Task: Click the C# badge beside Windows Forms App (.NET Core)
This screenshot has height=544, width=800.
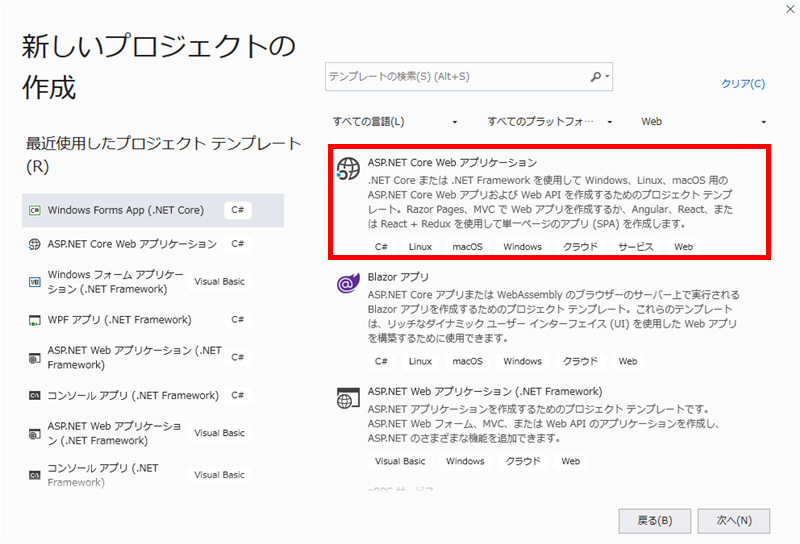Action: 238,210
